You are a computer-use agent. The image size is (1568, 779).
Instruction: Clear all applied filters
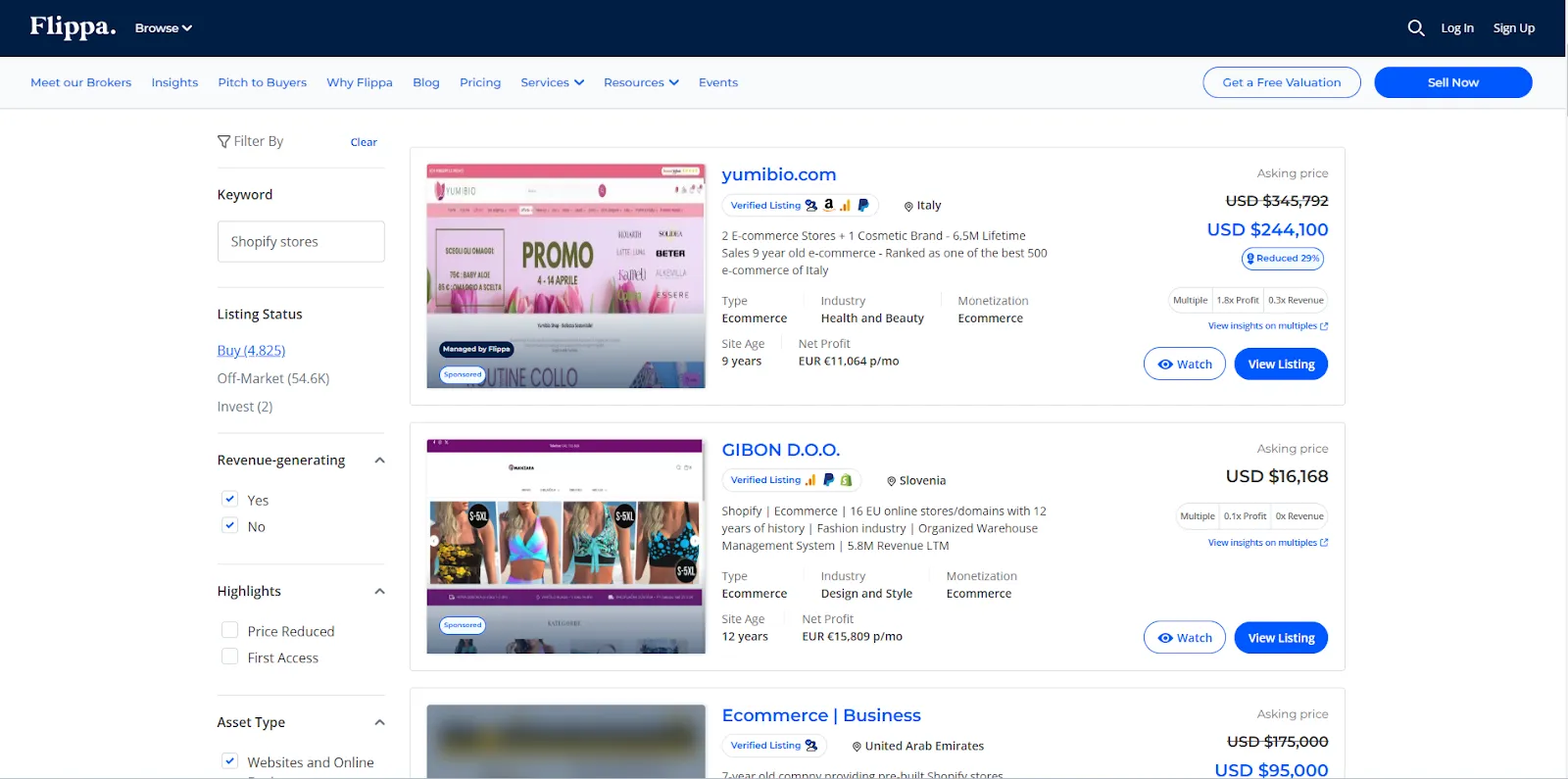click(x=364, y=142)
